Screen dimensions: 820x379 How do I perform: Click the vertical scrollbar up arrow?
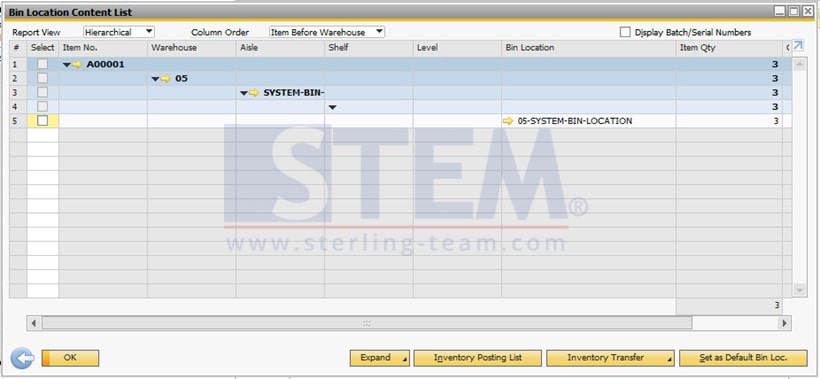tap(800, 64)
